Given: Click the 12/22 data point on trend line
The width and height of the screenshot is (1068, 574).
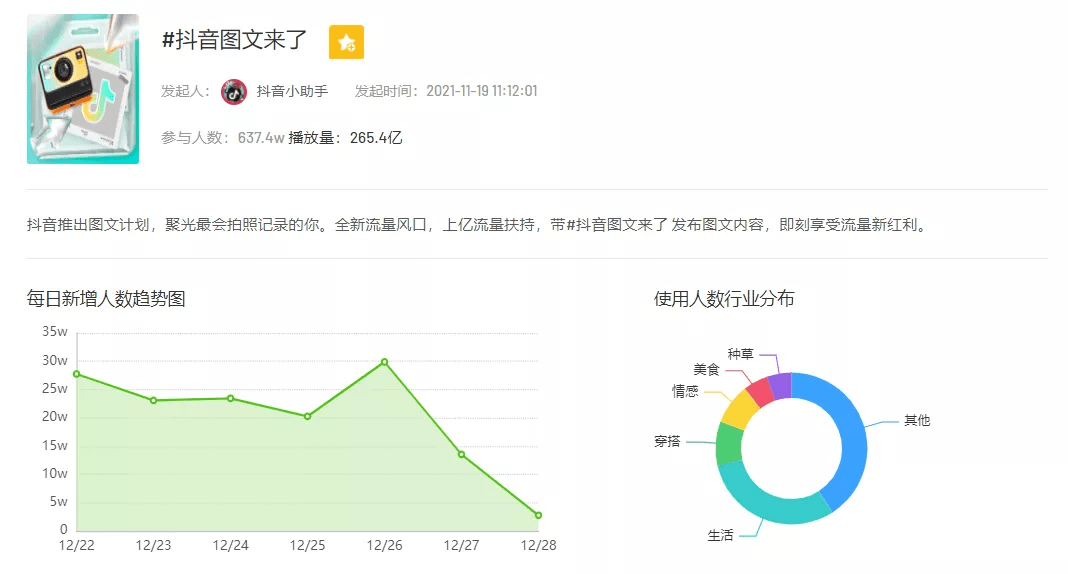Looking at the screenshot, I should click(x=76, y=374).
